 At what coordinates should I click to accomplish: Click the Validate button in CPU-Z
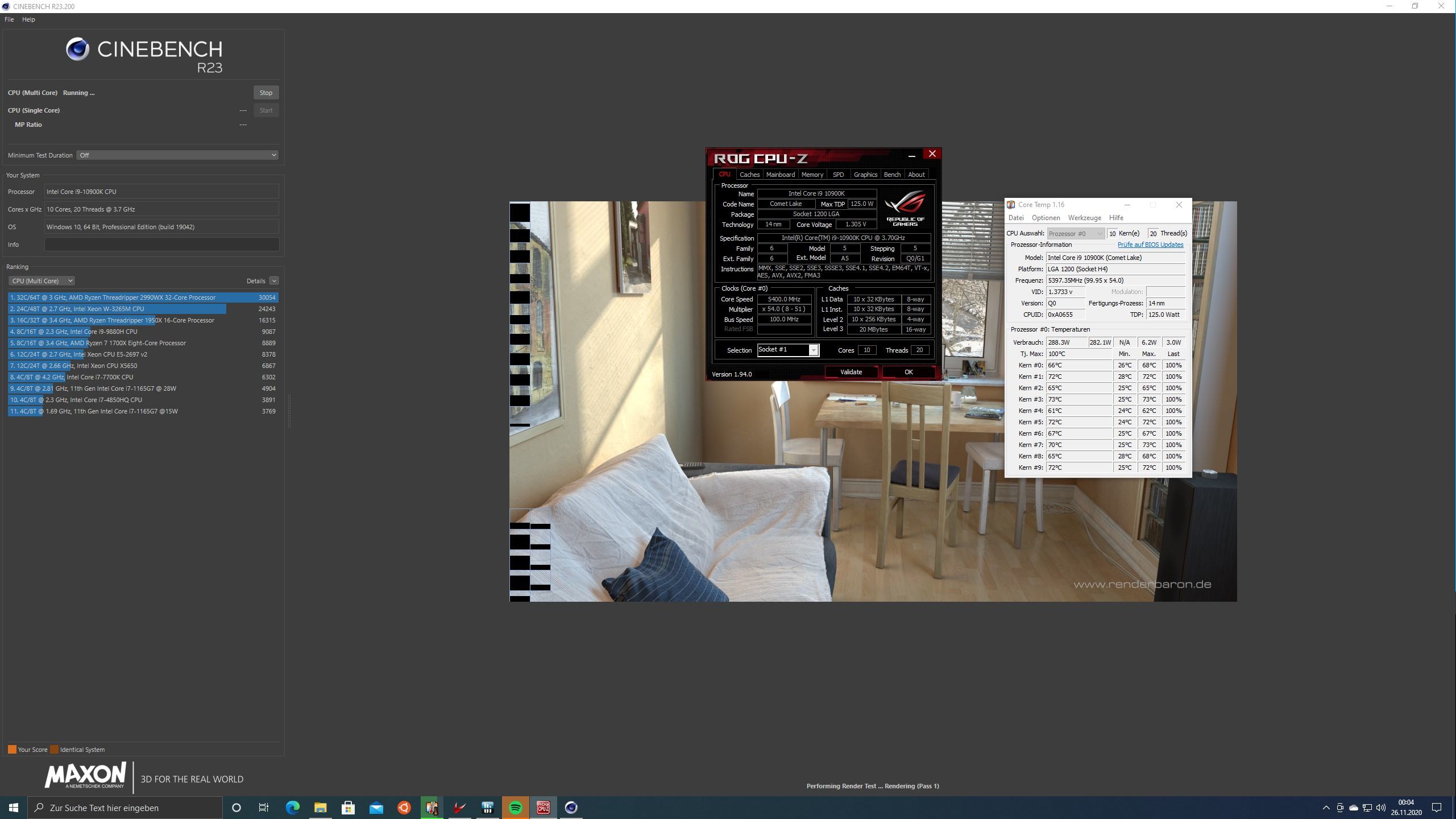click(851, 372)
